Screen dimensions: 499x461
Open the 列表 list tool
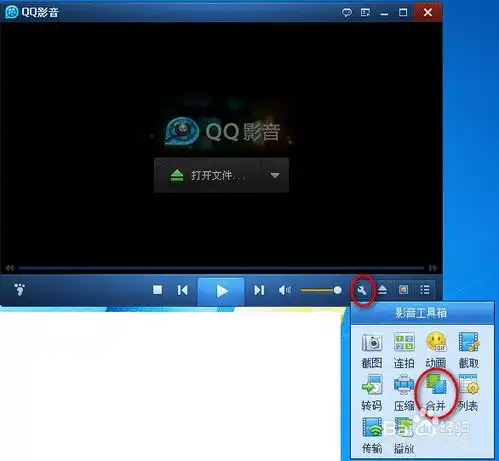(468, 393)
